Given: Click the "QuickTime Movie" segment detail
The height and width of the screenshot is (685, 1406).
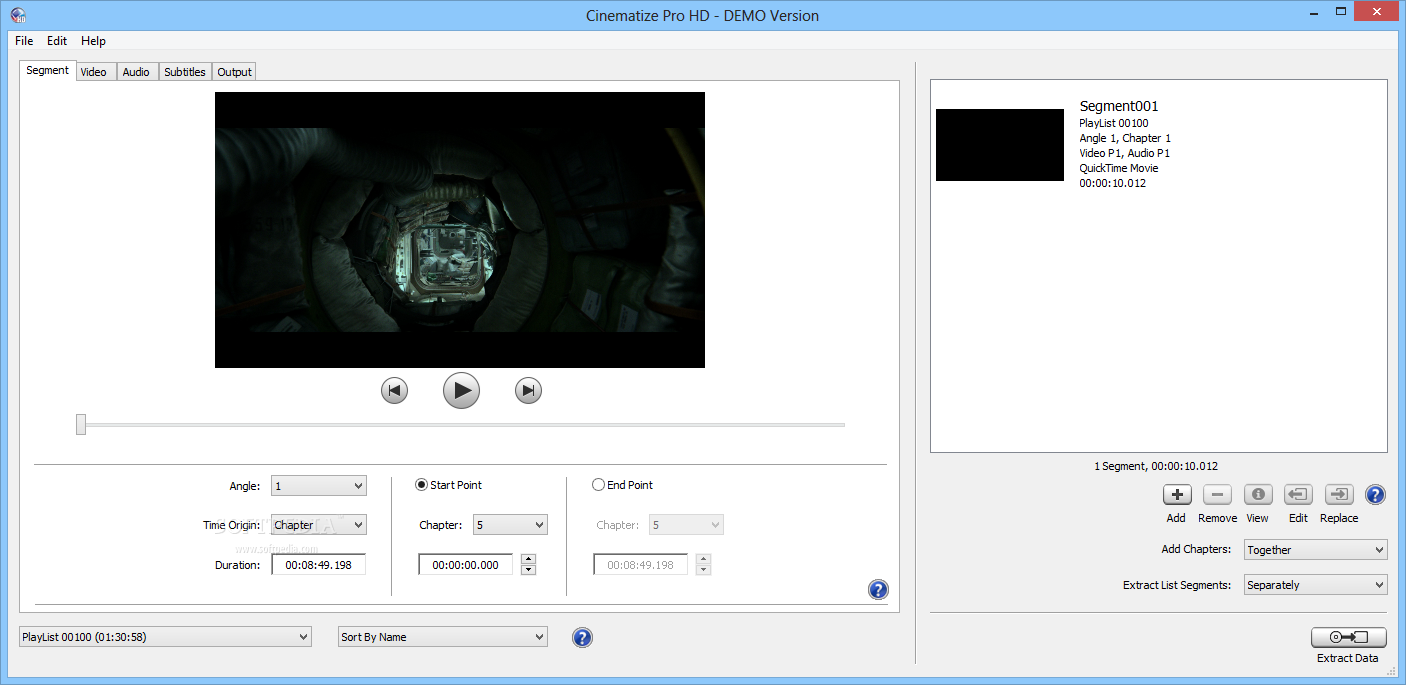Looking at the screenshot, I should coord(1119,168).
